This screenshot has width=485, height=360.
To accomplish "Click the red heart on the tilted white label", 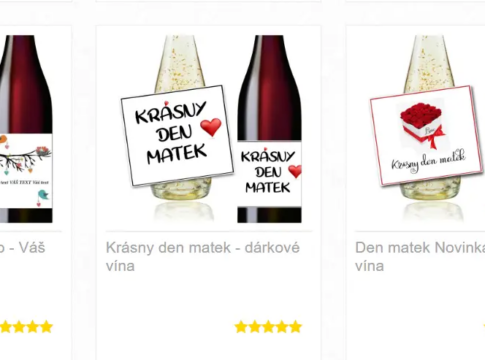I will click(211, 127).
